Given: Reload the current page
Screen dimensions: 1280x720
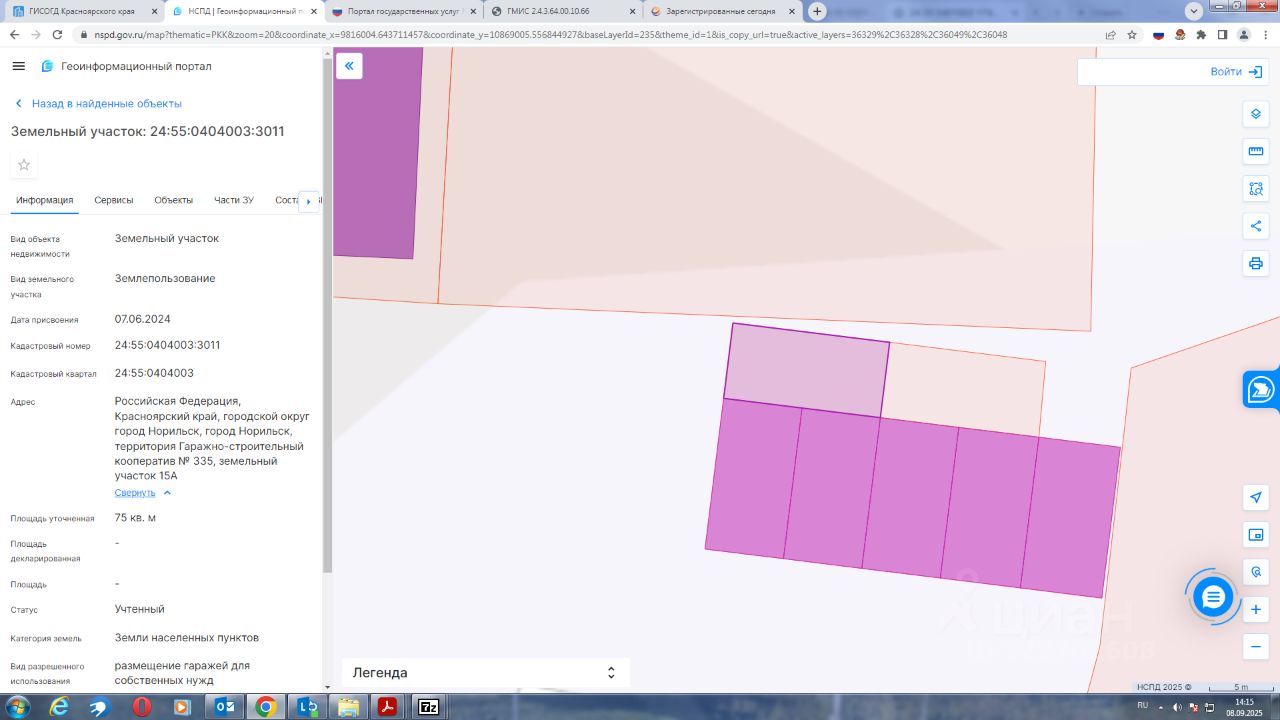Looking at the screenshot, I should (x=58, y=34).
